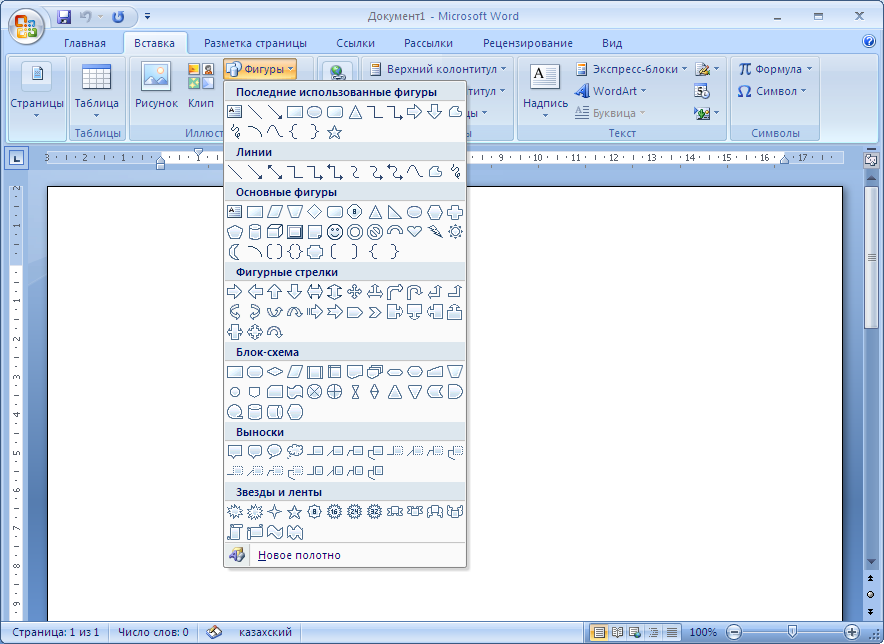Viewport: 884px width, 644px height.
Task: Select the cube shape
Action: [x=275, y=232]
